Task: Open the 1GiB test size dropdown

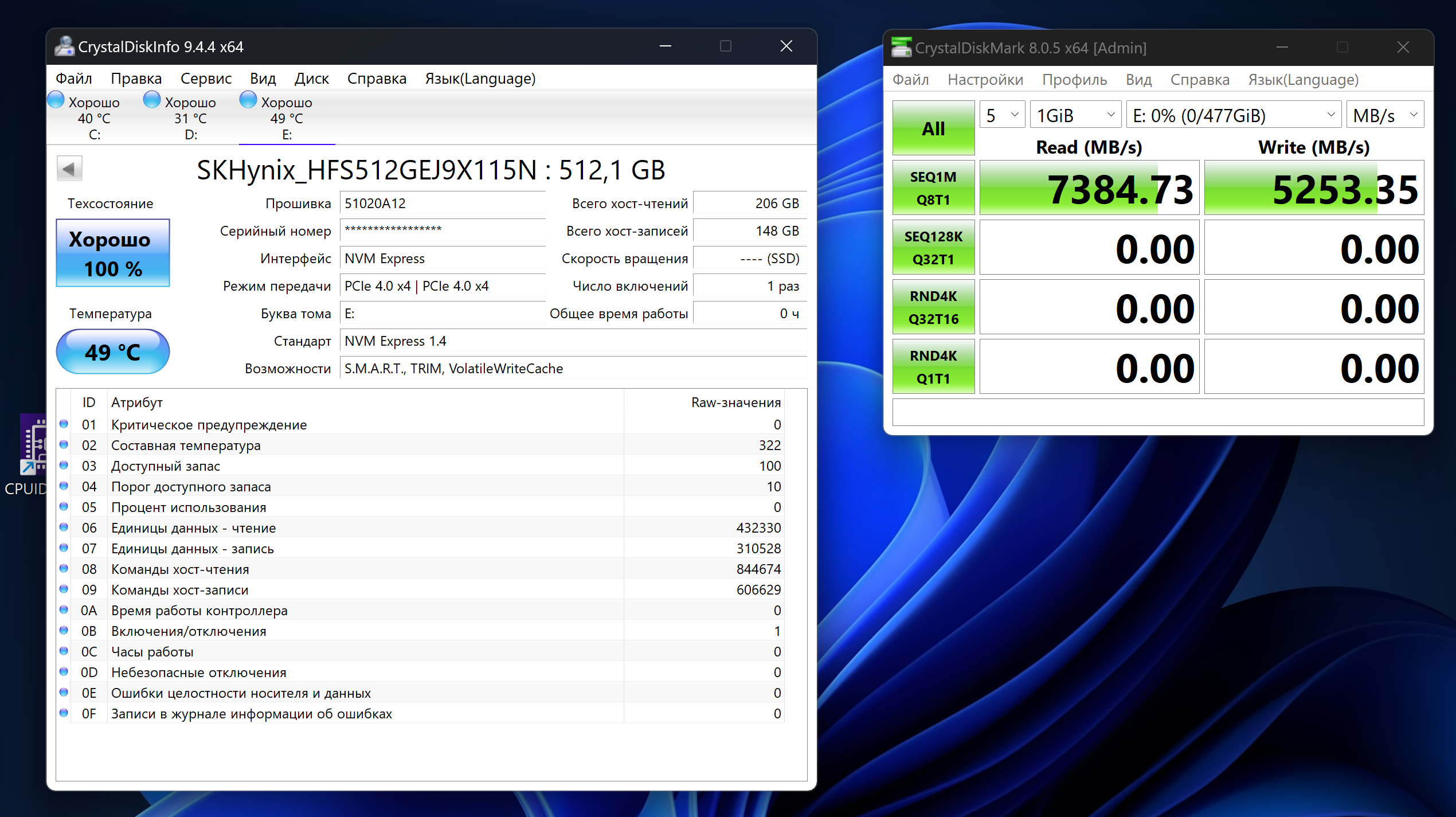Action: coord(1075,115)
